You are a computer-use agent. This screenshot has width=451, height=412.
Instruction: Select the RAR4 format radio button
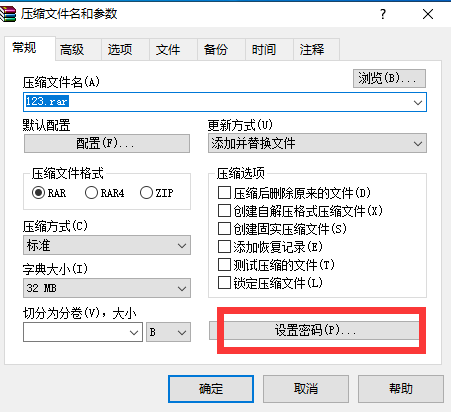pos(91,193)
